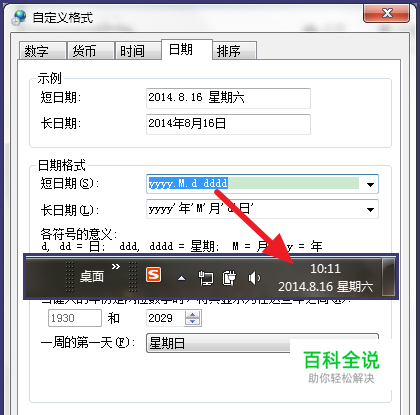Click the Sogou input method icon
This screenshot has height=415, width=420.
coord(153,275)
